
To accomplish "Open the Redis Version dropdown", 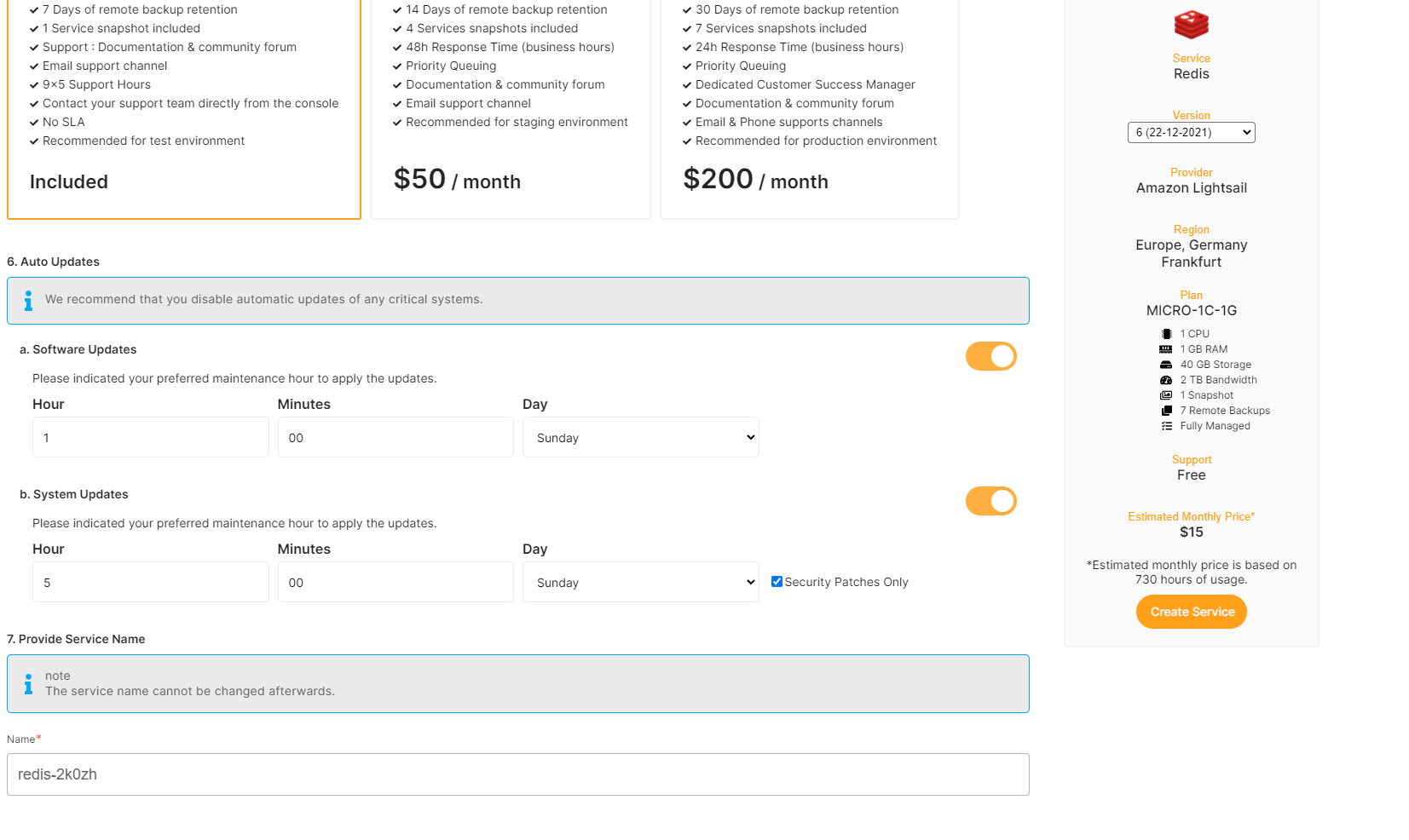I will point(1191,133).
